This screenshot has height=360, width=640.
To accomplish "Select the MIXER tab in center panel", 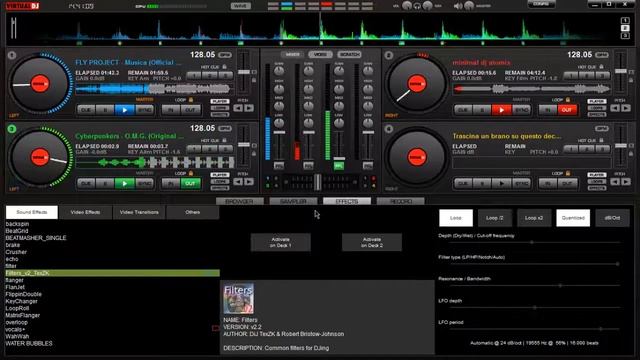I will coord(292,54).
